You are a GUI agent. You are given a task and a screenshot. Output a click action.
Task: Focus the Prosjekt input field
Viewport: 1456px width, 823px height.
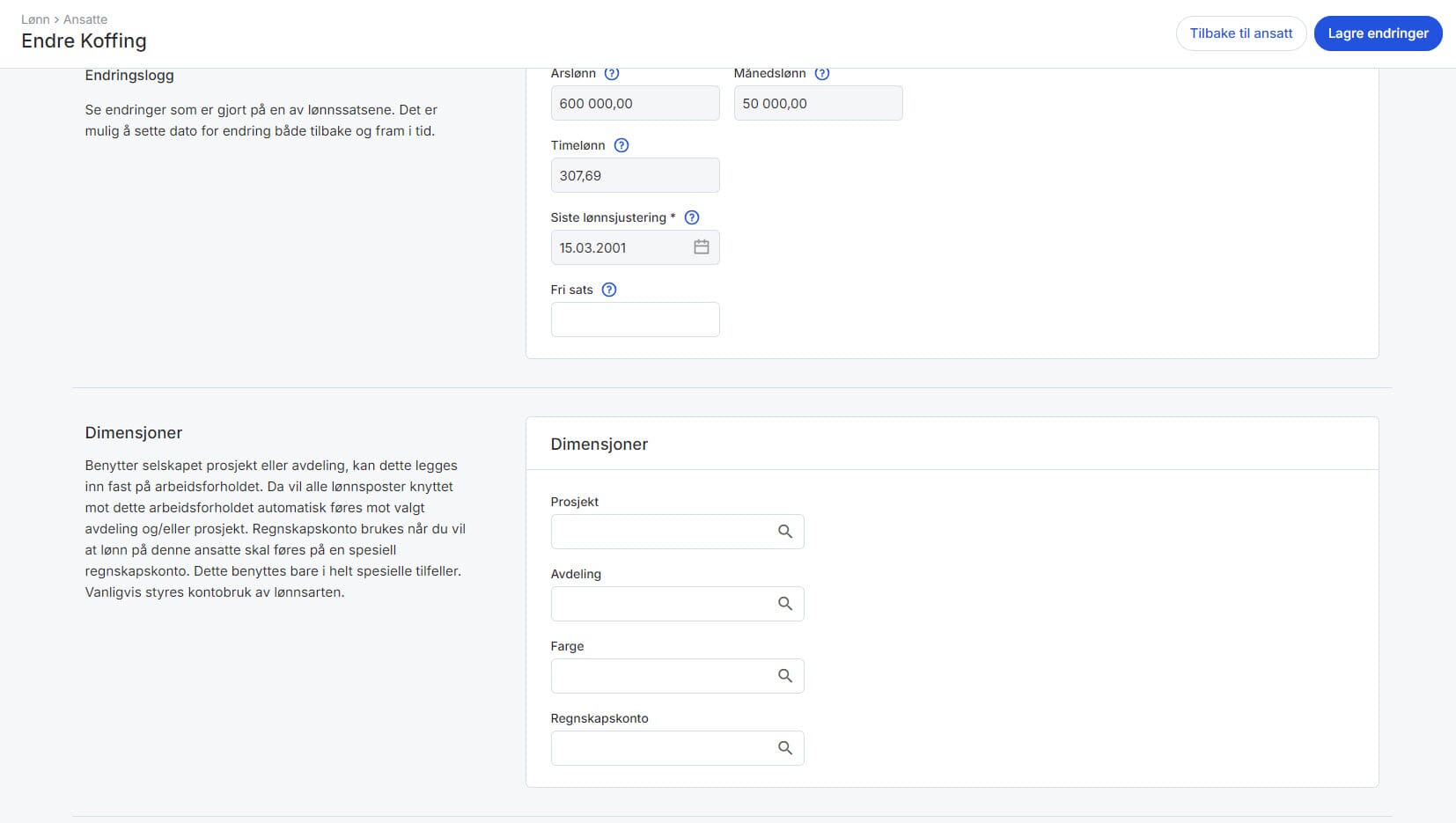[660, 532]
